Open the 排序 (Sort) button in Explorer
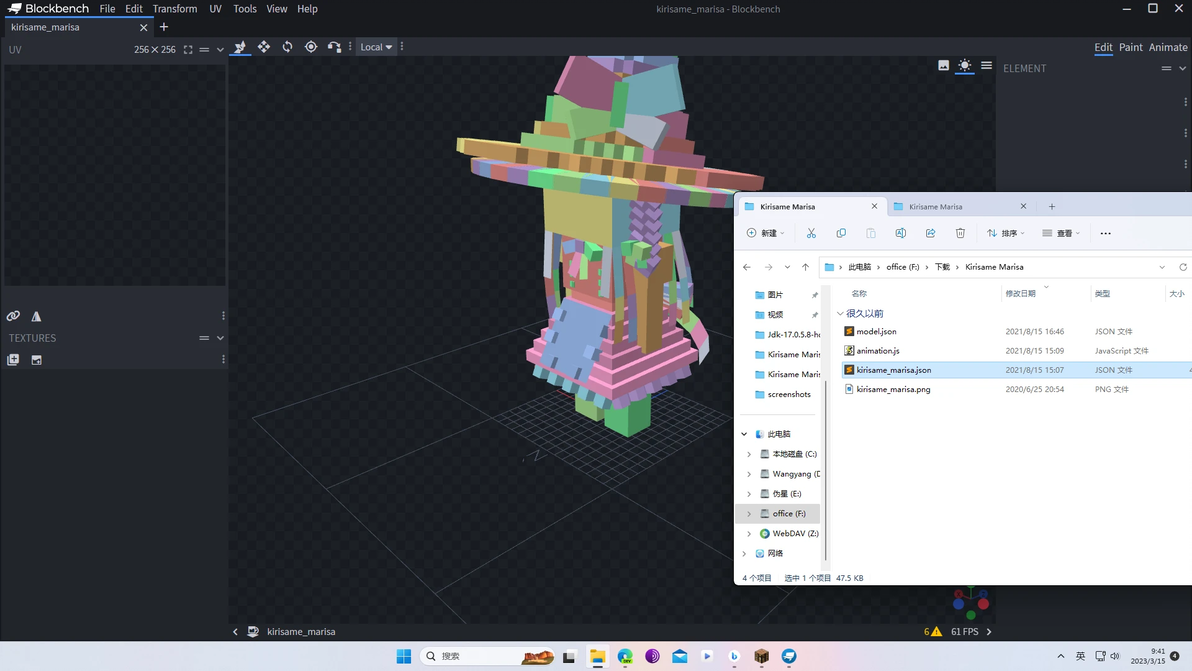Image resolution: width=1192 pixels, height=671 pixels. [1005, 233]
